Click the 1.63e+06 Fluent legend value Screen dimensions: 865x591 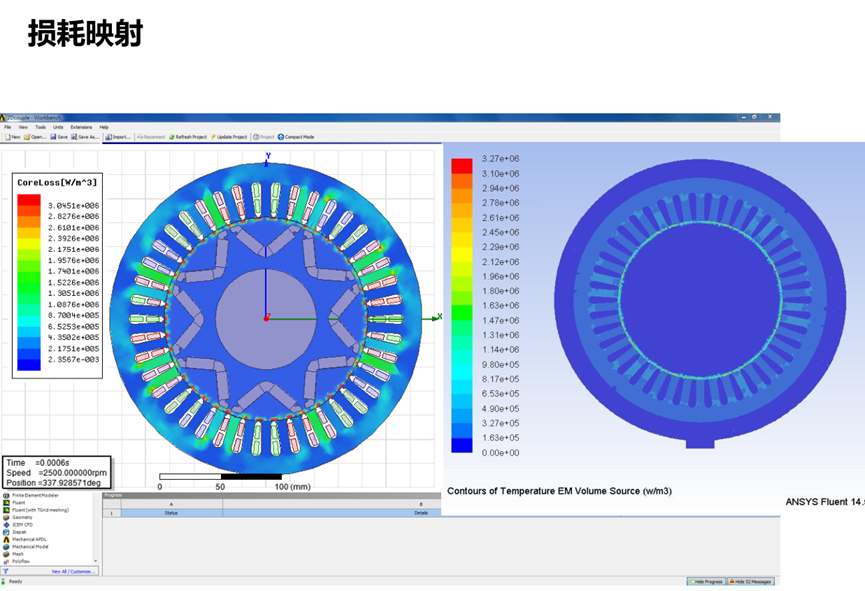pos(500,306)
